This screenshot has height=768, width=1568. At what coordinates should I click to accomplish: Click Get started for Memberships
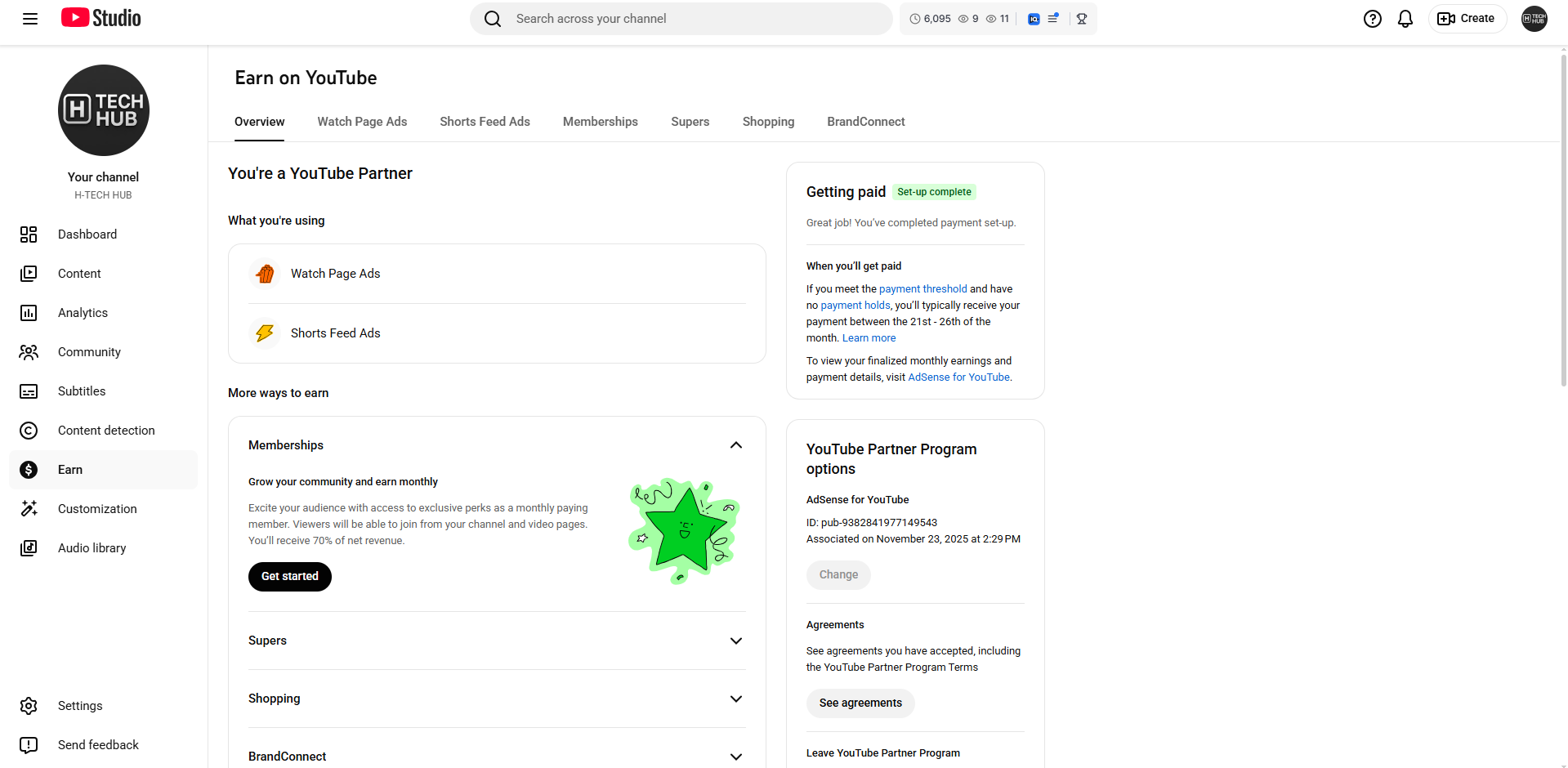click(289, 577)
